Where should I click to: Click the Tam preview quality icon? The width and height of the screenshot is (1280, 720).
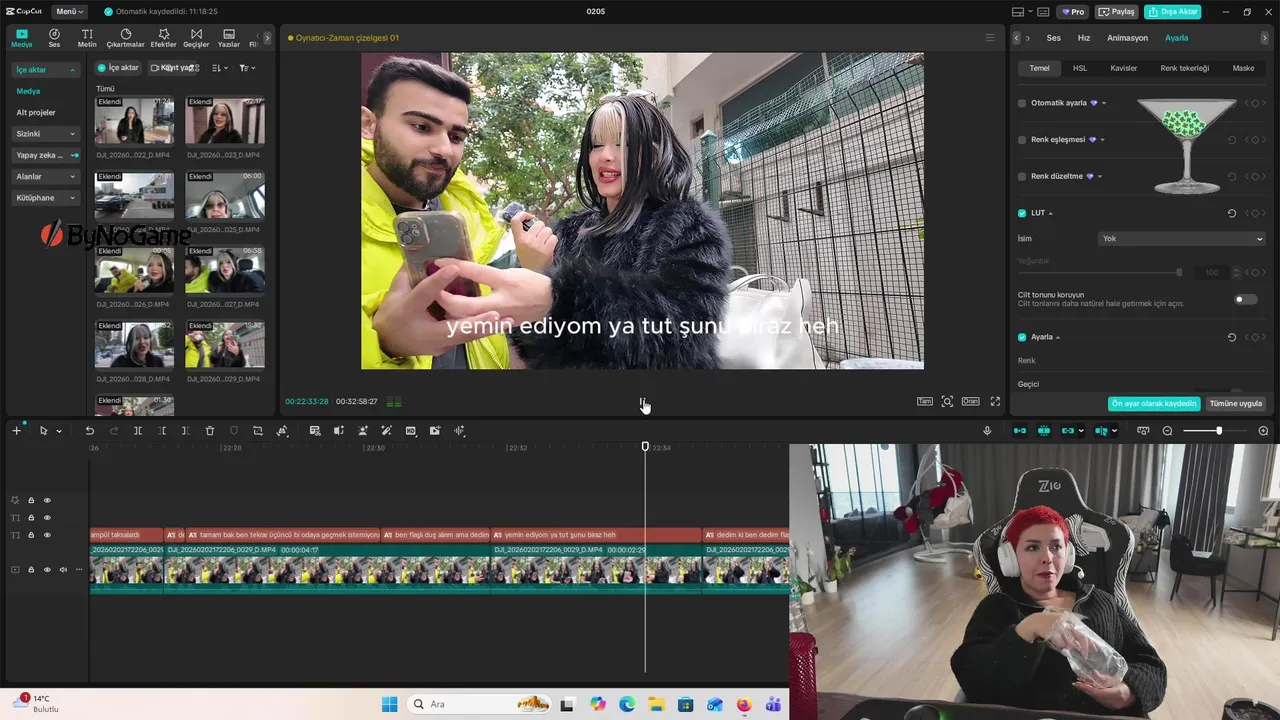[x=925, y=401]
